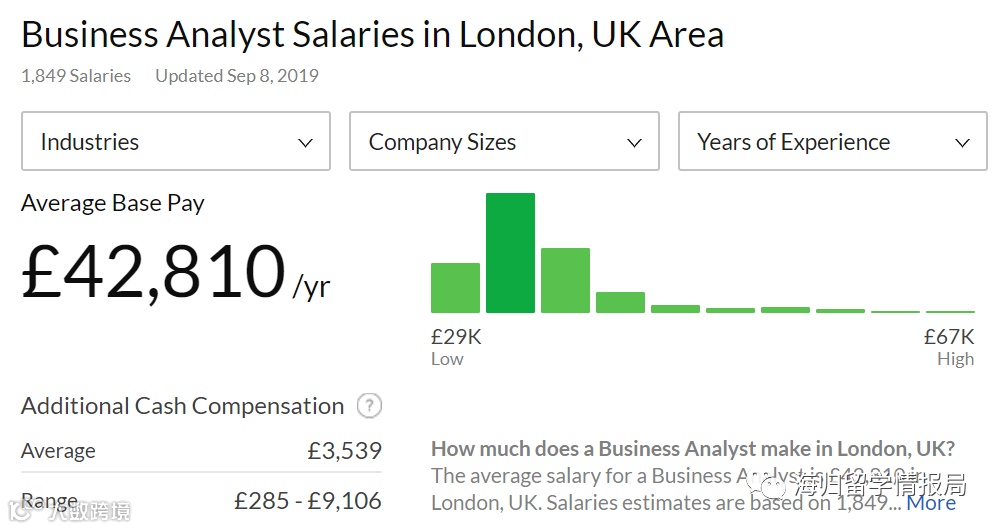Click the 1,849 Salaries count text
This screenshot has height=529, width=1000.
click(76, 76)
